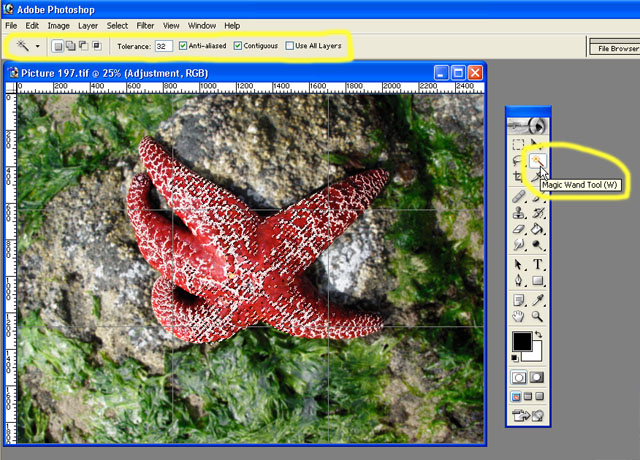Uncheck the Contiguous checkbox
Viewport: 640px width, 460px height.
point(238,46)
